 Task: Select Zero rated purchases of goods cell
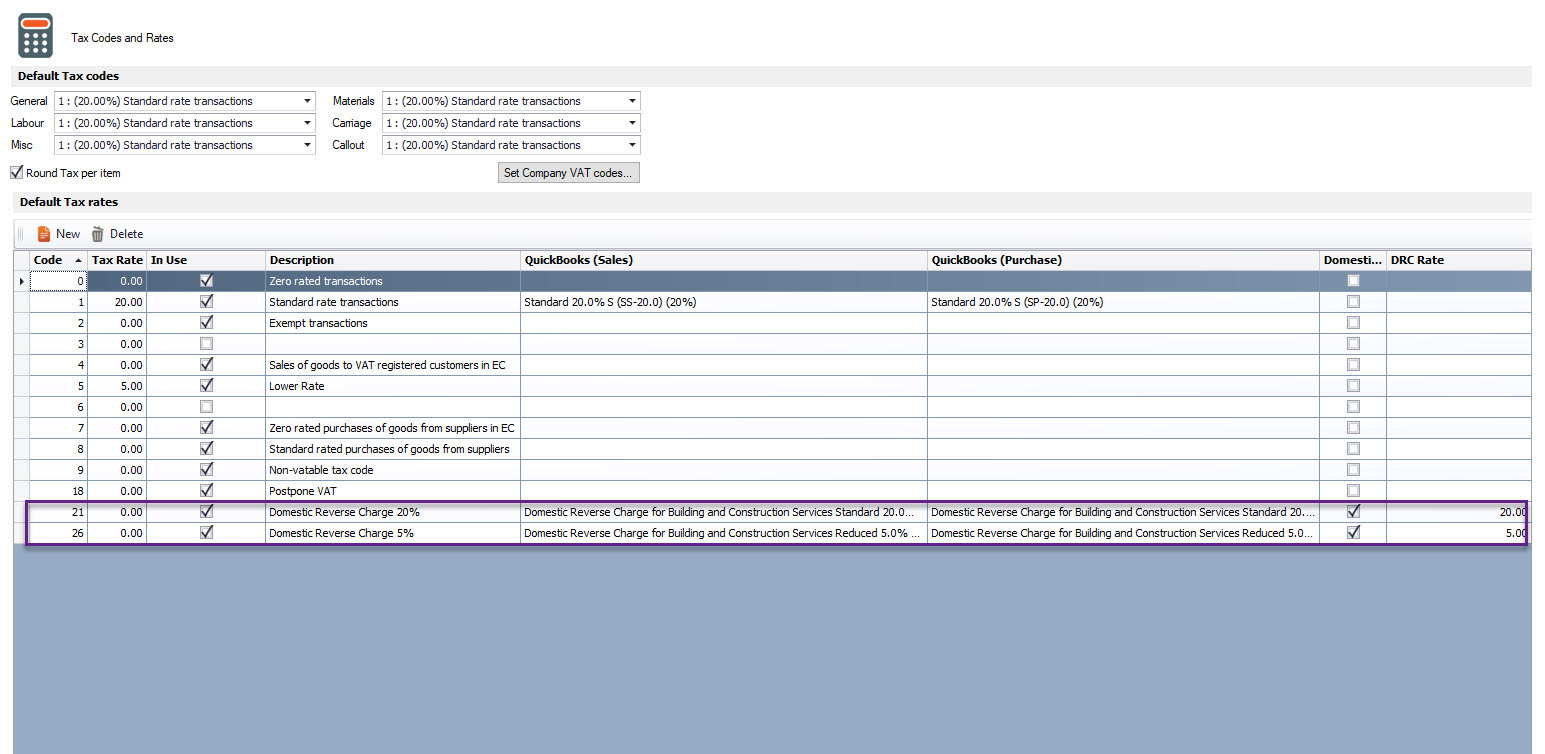click(x=393, y=428)
